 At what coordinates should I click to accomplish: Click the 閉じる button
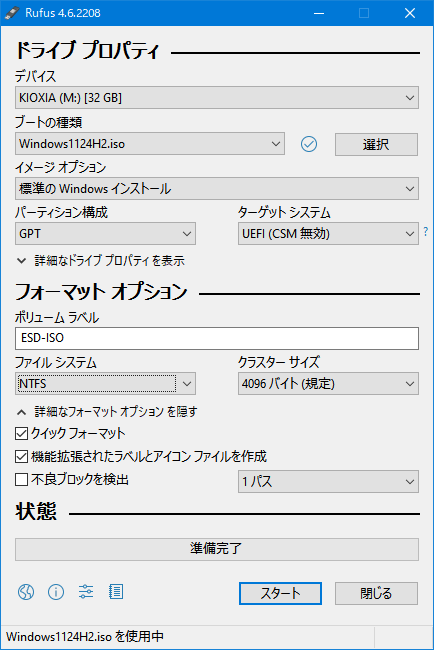pos(376,593)
